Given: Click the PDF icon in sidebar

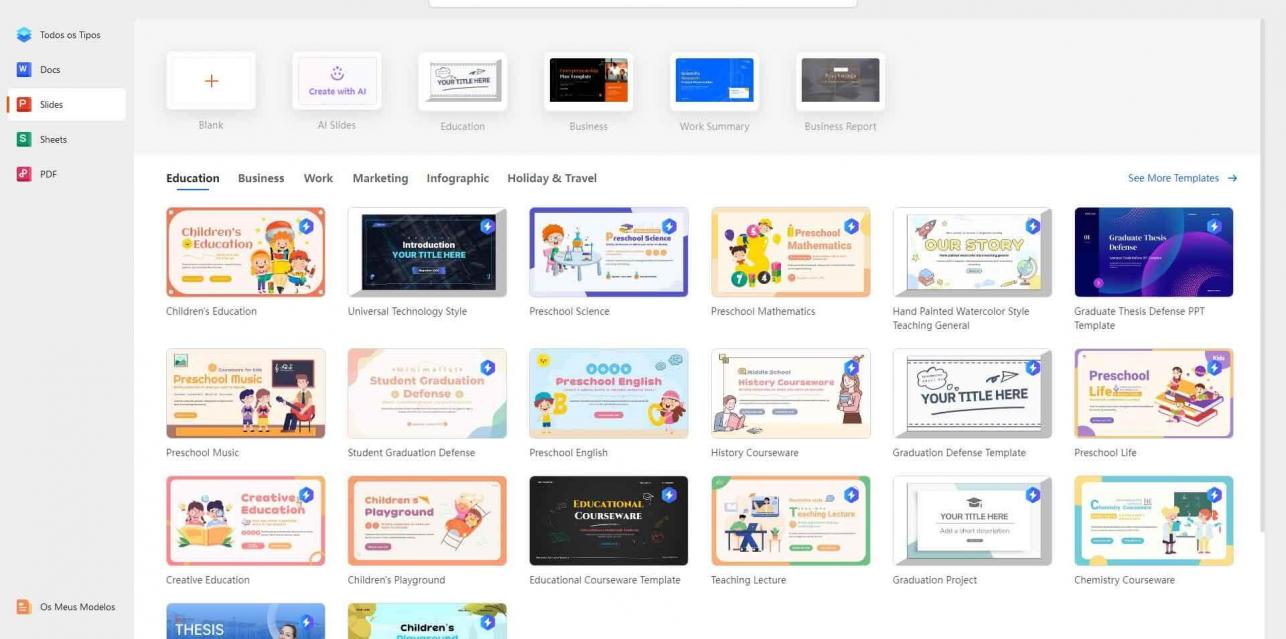Looking at the screenshot, I should pyautogui.click(x=24, y=174).
